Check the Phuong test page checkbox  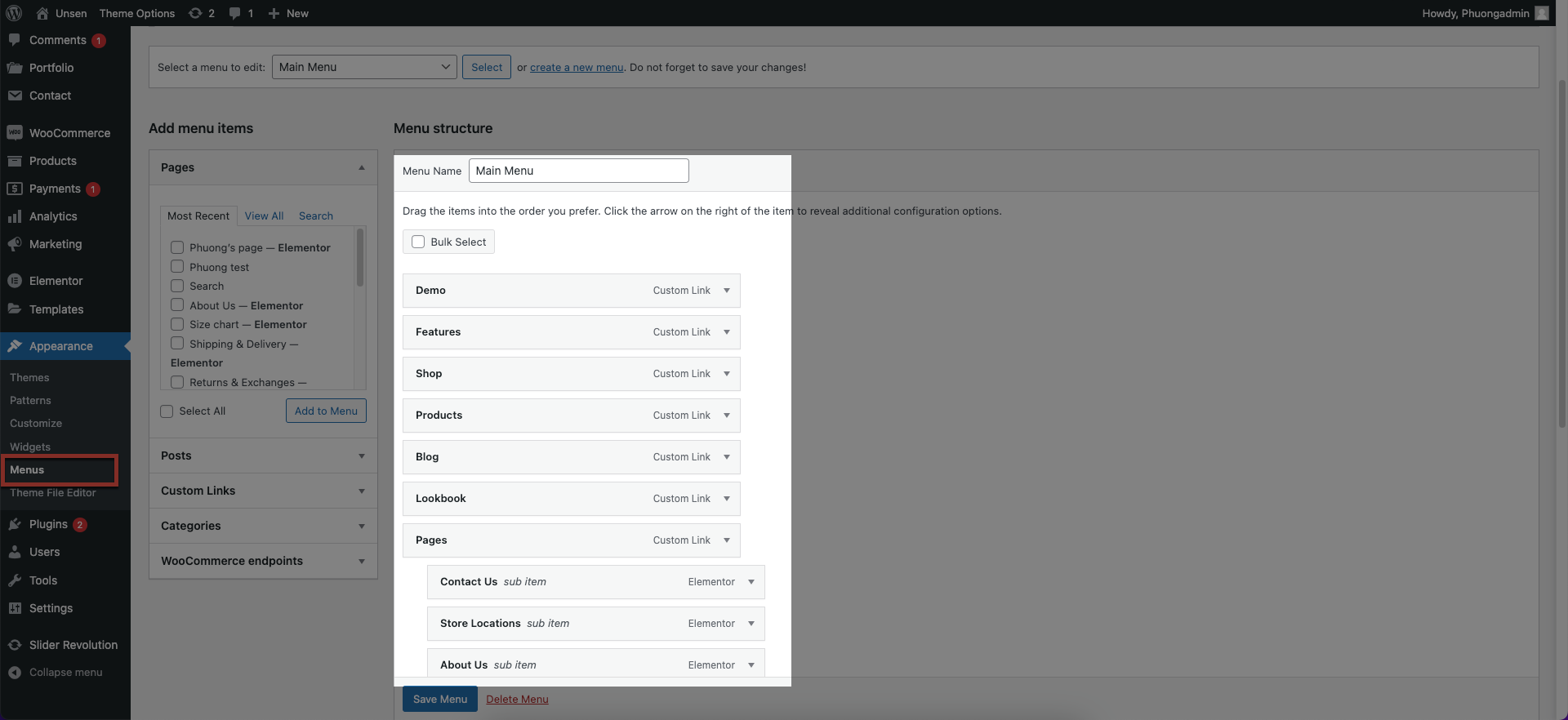[x=177, y=266]
